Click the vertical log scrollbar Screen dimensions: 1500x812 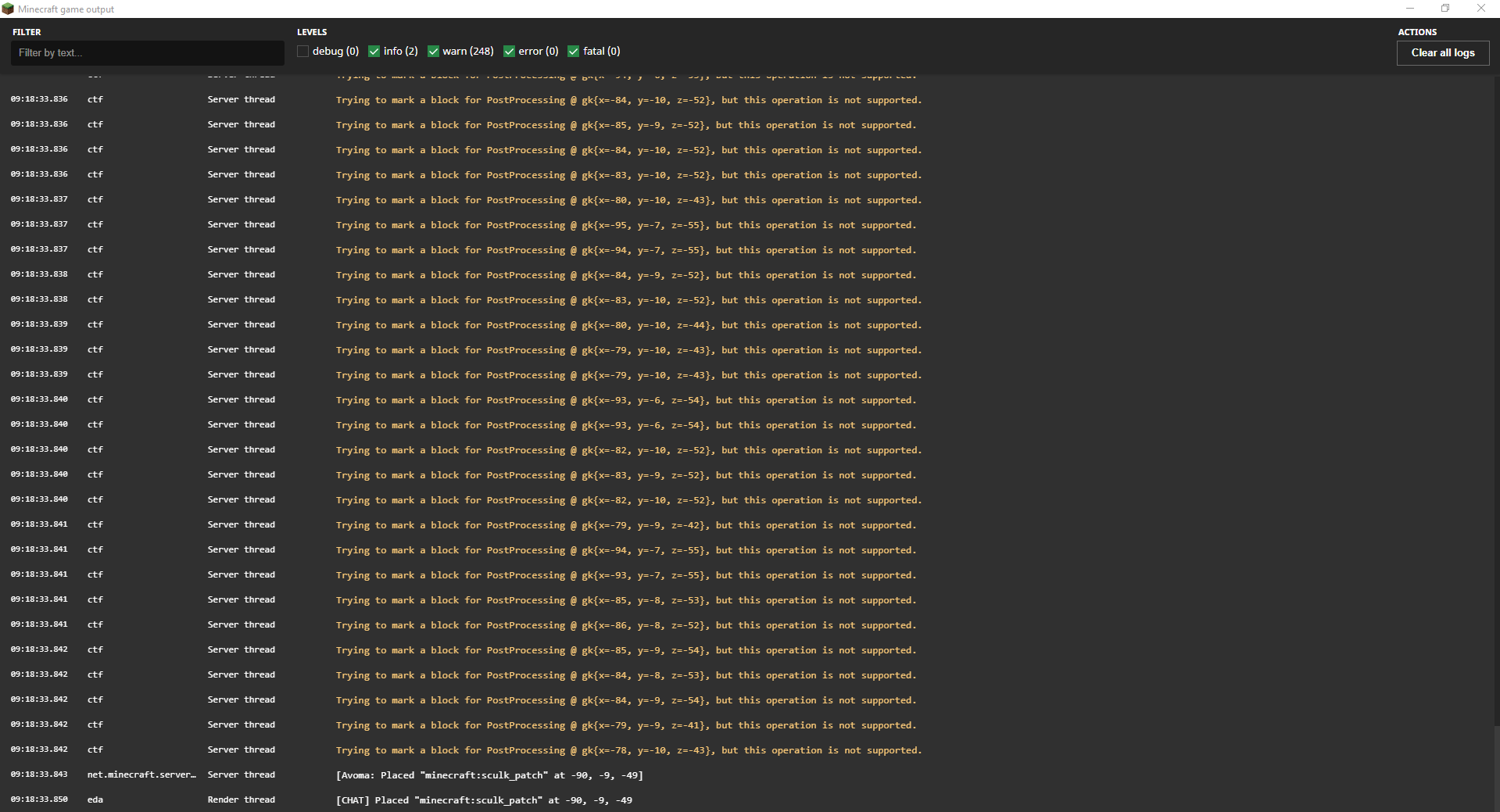coord(1496,442)
